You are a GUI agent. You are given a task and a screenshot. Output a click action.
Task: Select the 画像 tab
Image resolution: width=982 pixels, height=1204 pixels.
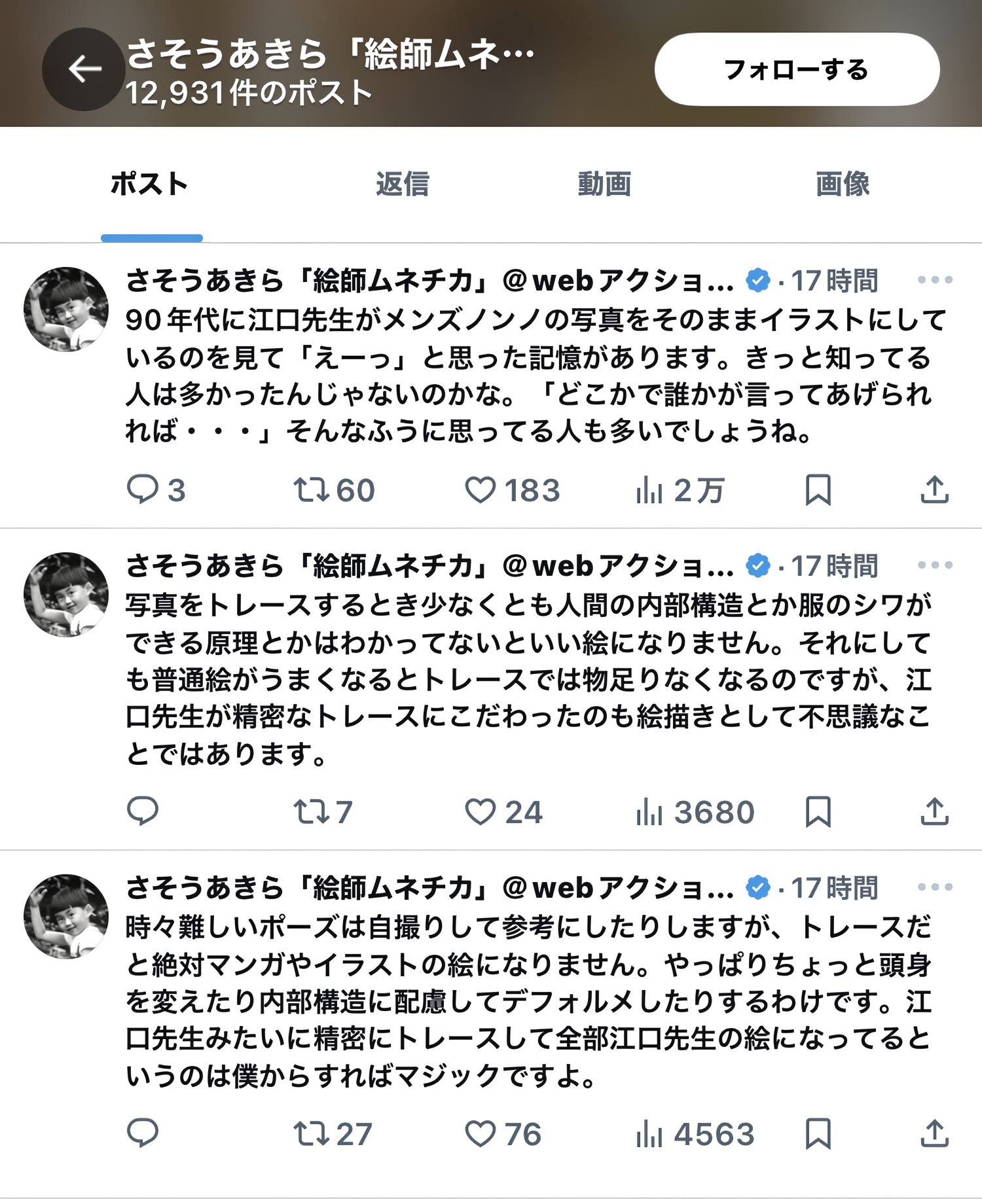(843, 184)
